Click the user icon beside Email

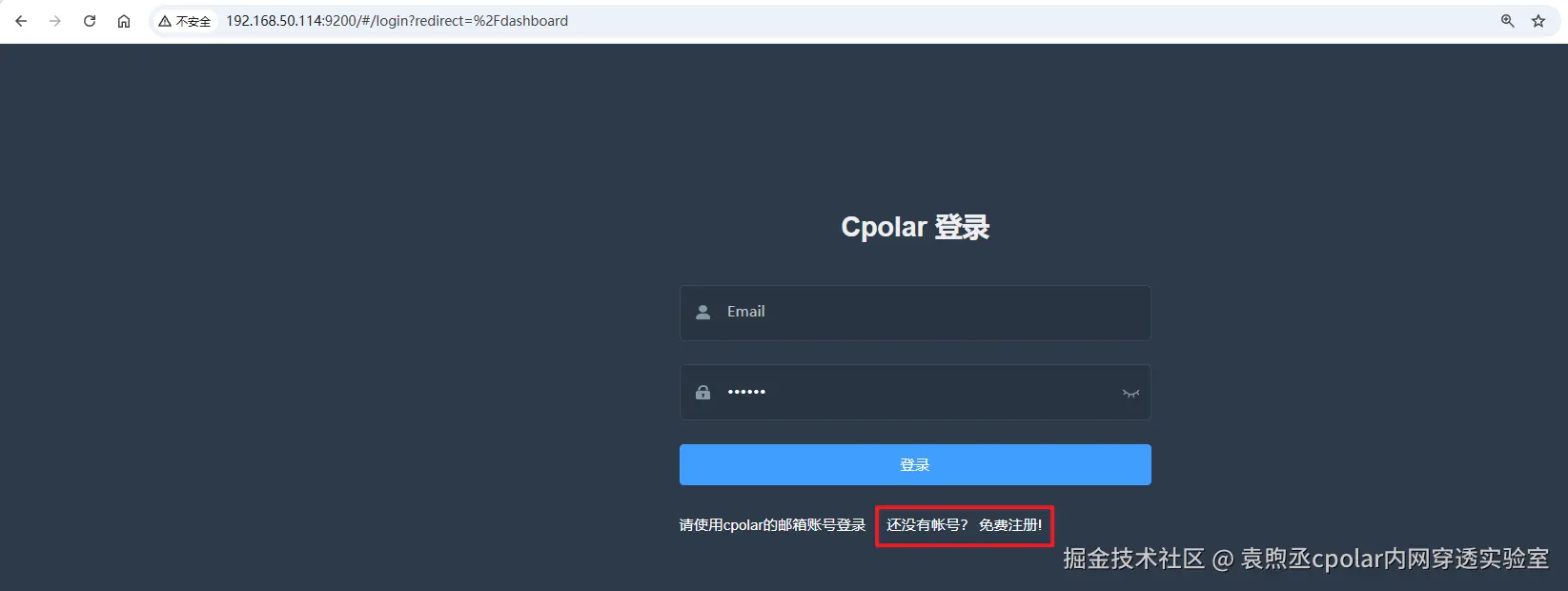[703, 312]
